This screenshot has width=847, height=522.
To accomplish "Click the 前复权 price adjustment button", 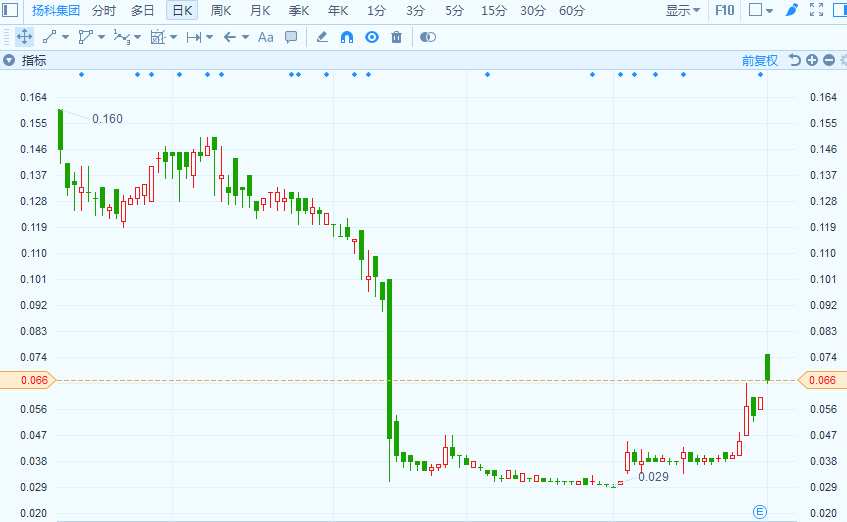I will pyautogui.click(x=759, y=61).
